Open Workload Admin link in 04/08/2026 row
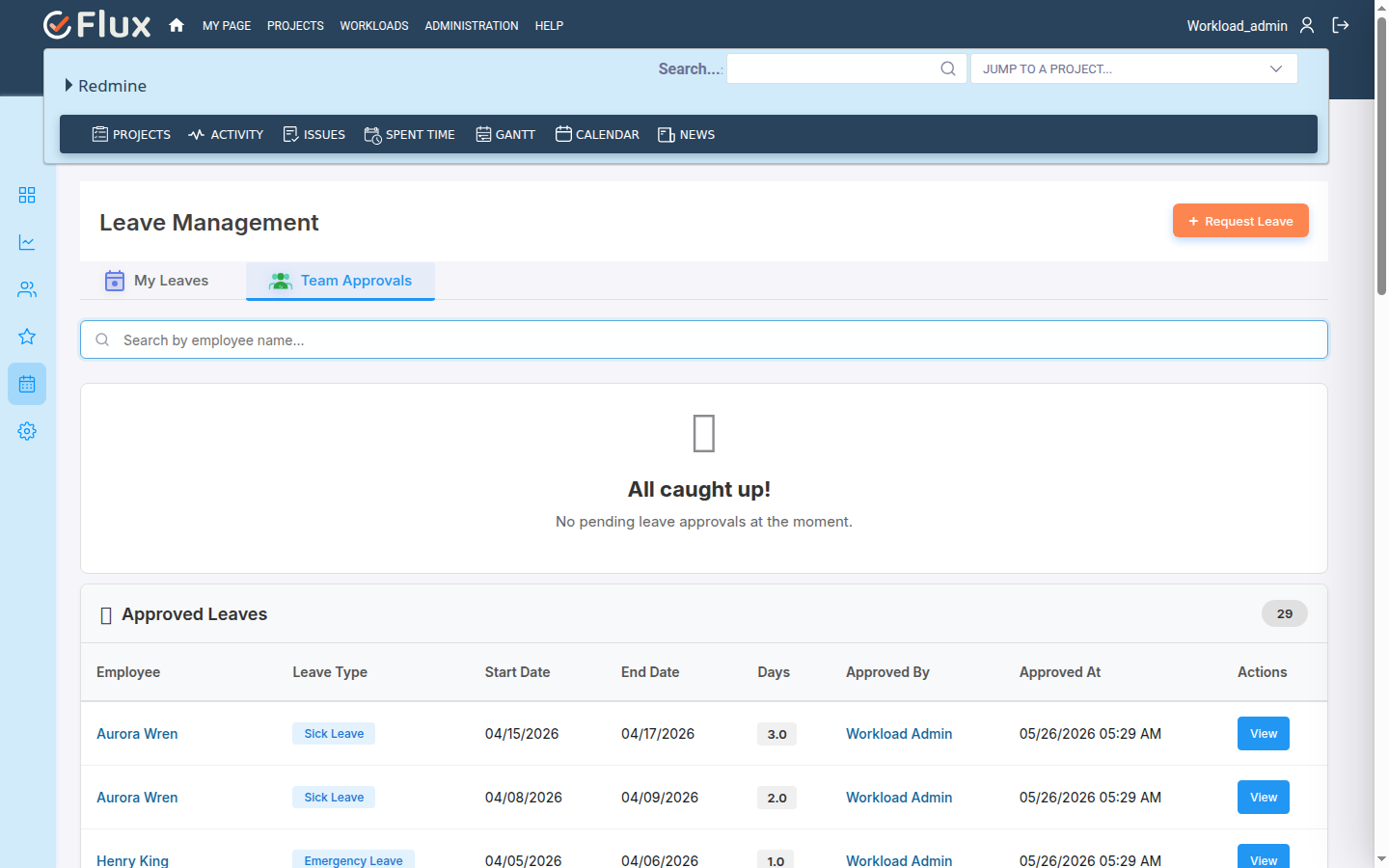1389x868 pixels. [899, 798]
